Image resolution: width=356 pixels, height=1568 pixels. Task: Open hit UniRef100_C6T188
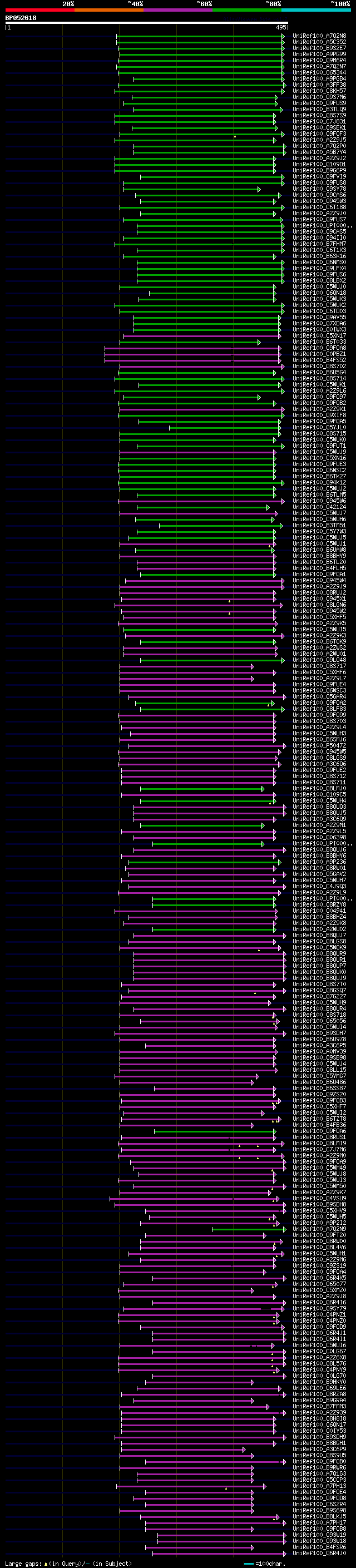tap(319, 207)
